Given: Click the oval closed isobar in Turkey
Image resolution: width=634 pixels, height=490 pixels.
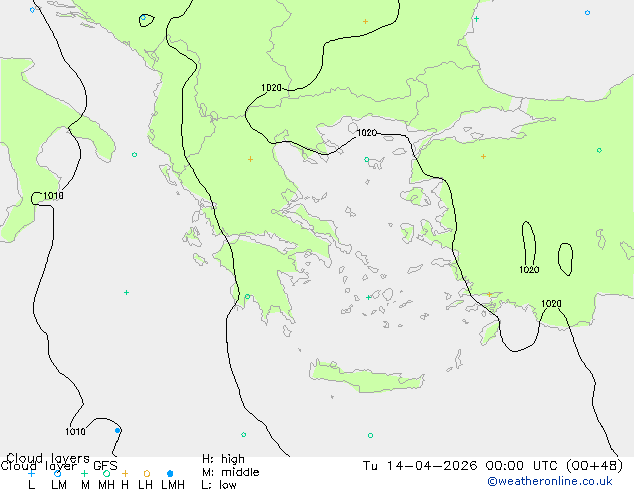Looking at the screenshot, I should tap(565, 259).
